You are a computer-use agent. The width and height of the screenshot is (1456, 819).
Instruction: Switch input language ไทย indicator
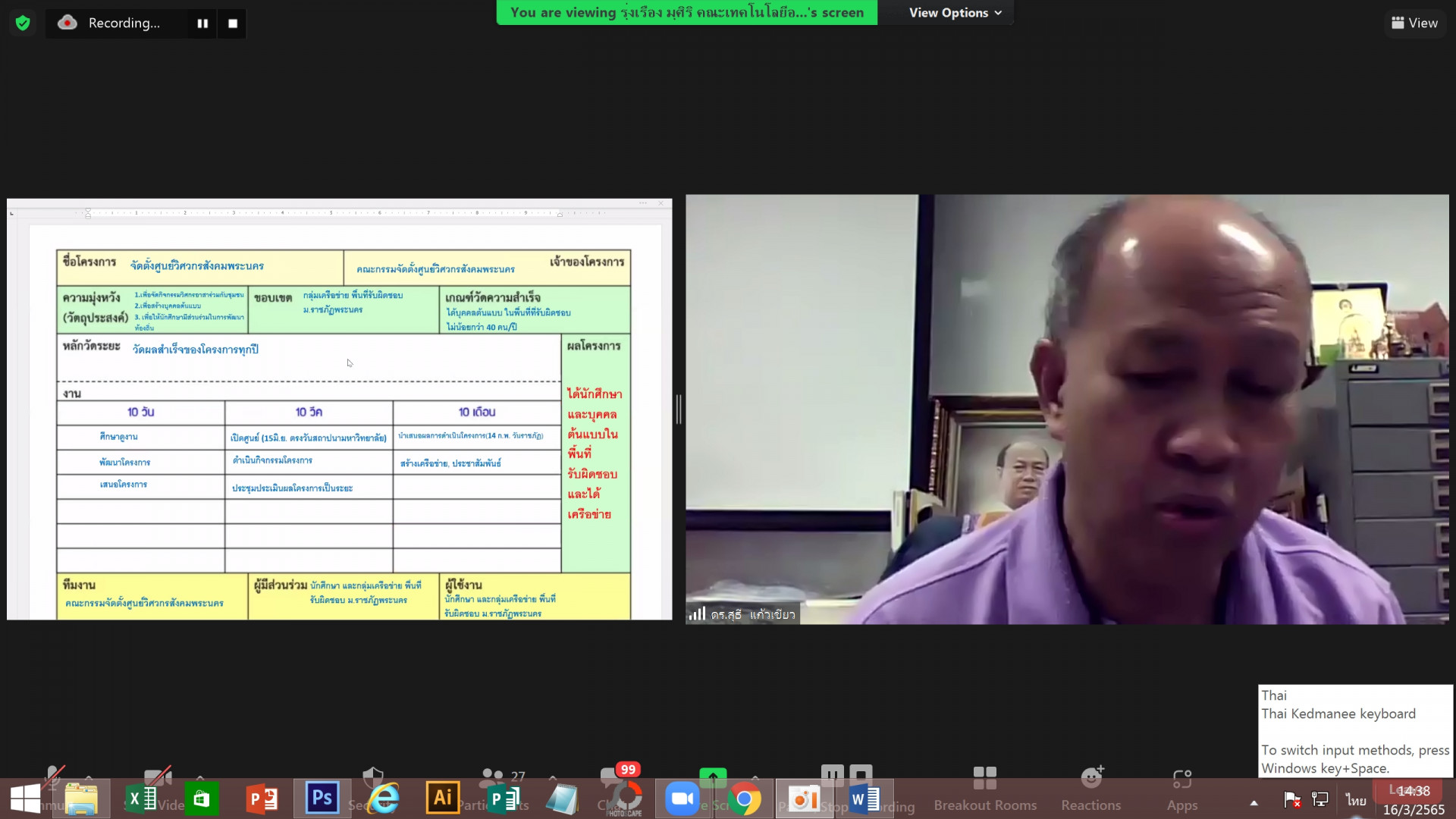pos(1355,800)
